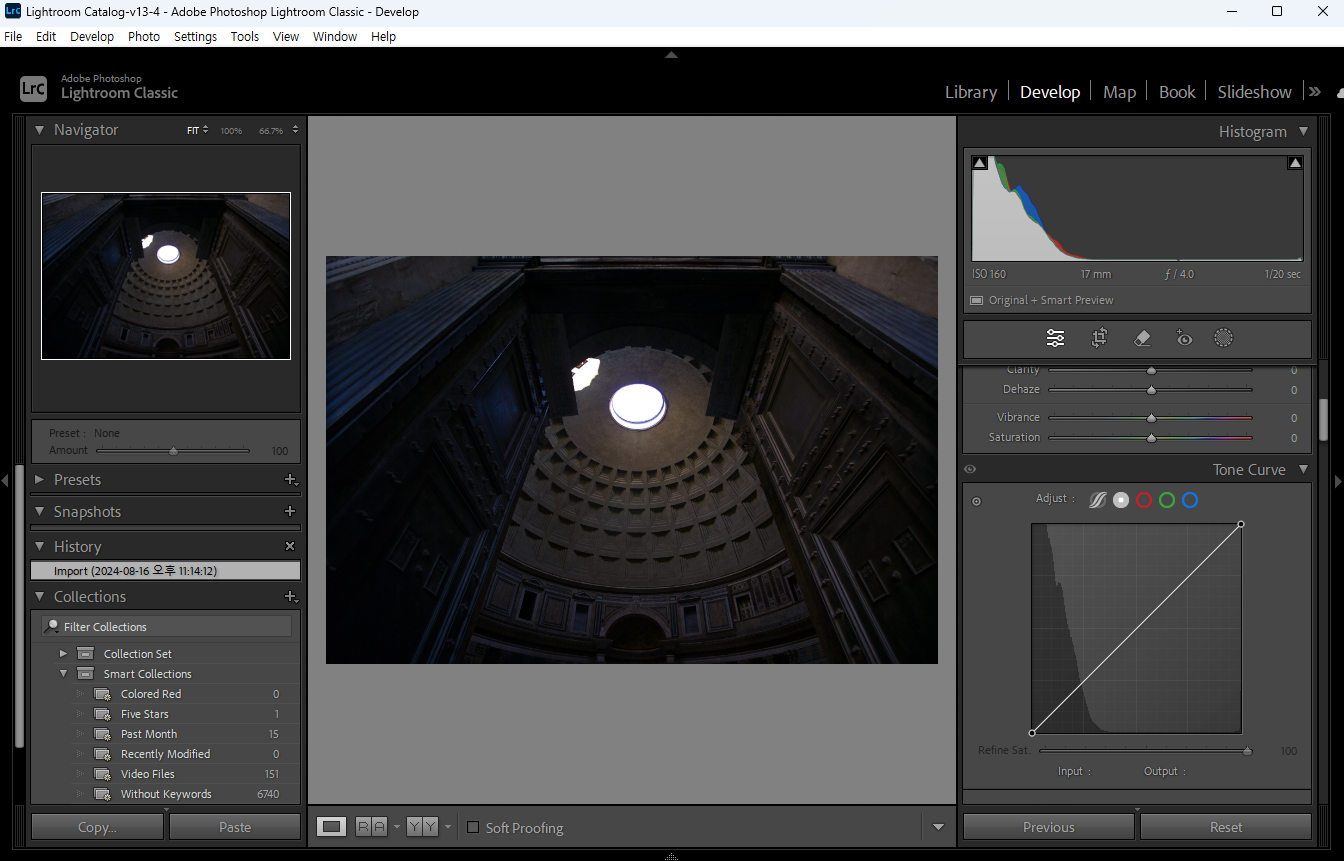Create a new snapshot with plus icon
The height and width of the screenshot is (861, 1344).
[x=290, y=511]
